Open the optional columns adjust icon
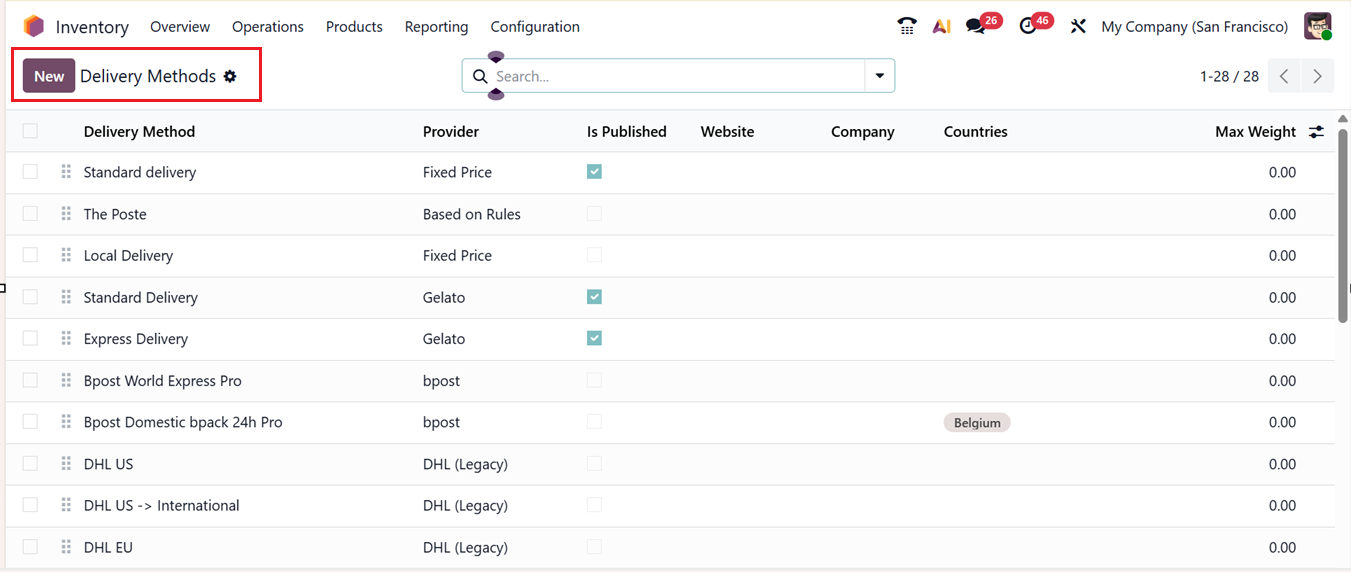The height and width of the screenshot is (572, 1351). click(1316, 131)
